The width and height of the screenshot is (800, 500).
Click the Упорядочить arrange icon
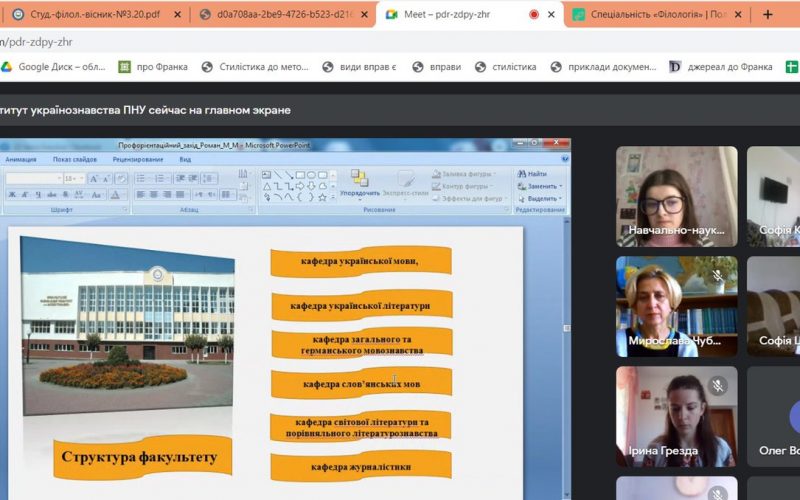click(359, 182)
